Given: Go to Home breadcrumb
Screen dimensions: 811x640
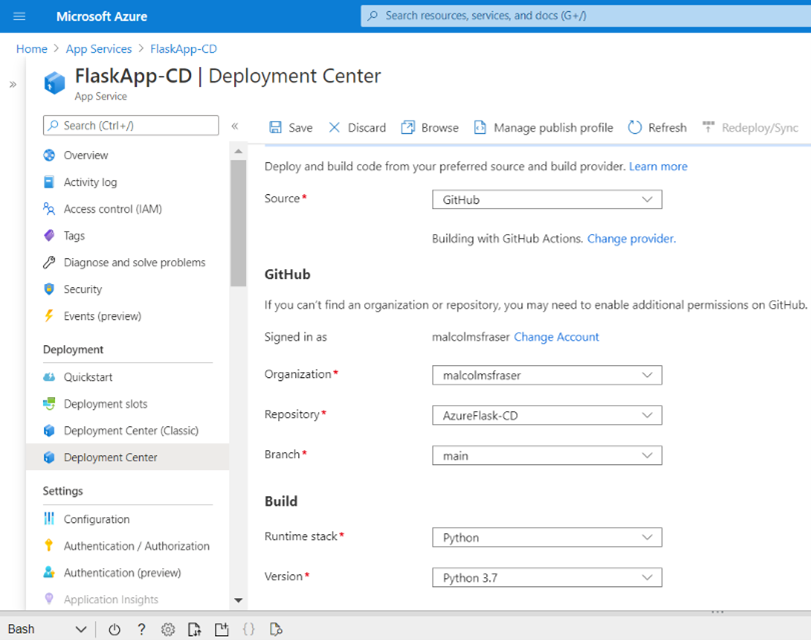Looking at the screenshot, I should 32,49.
